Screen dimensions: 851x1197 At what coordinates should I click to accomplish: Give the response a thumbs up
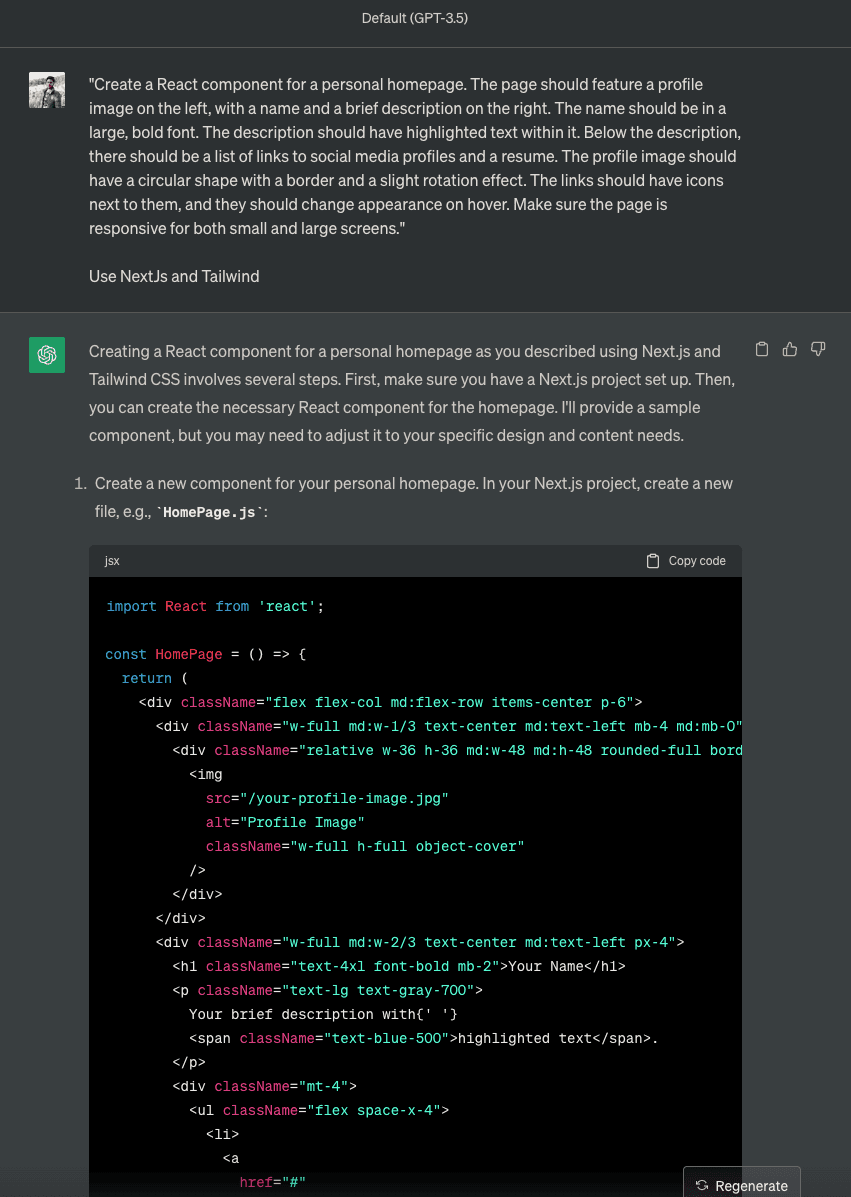[x=790, y=349]
